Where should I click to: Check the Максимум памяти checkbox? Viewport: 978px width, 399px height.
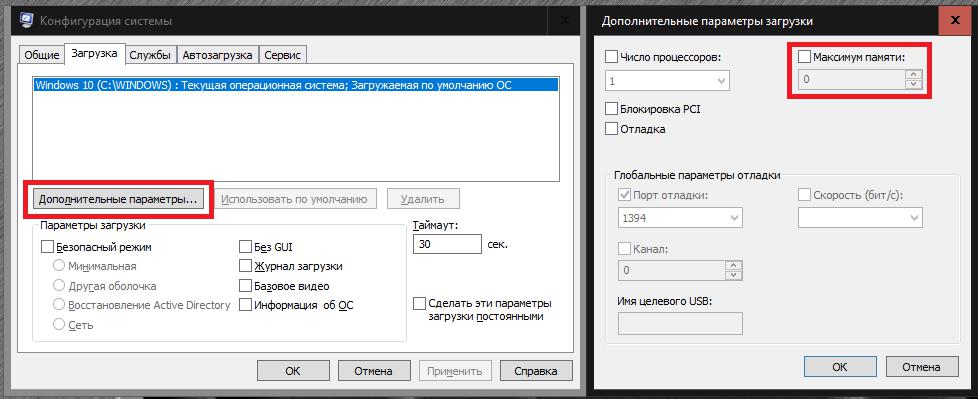click(x=805, y=57)
